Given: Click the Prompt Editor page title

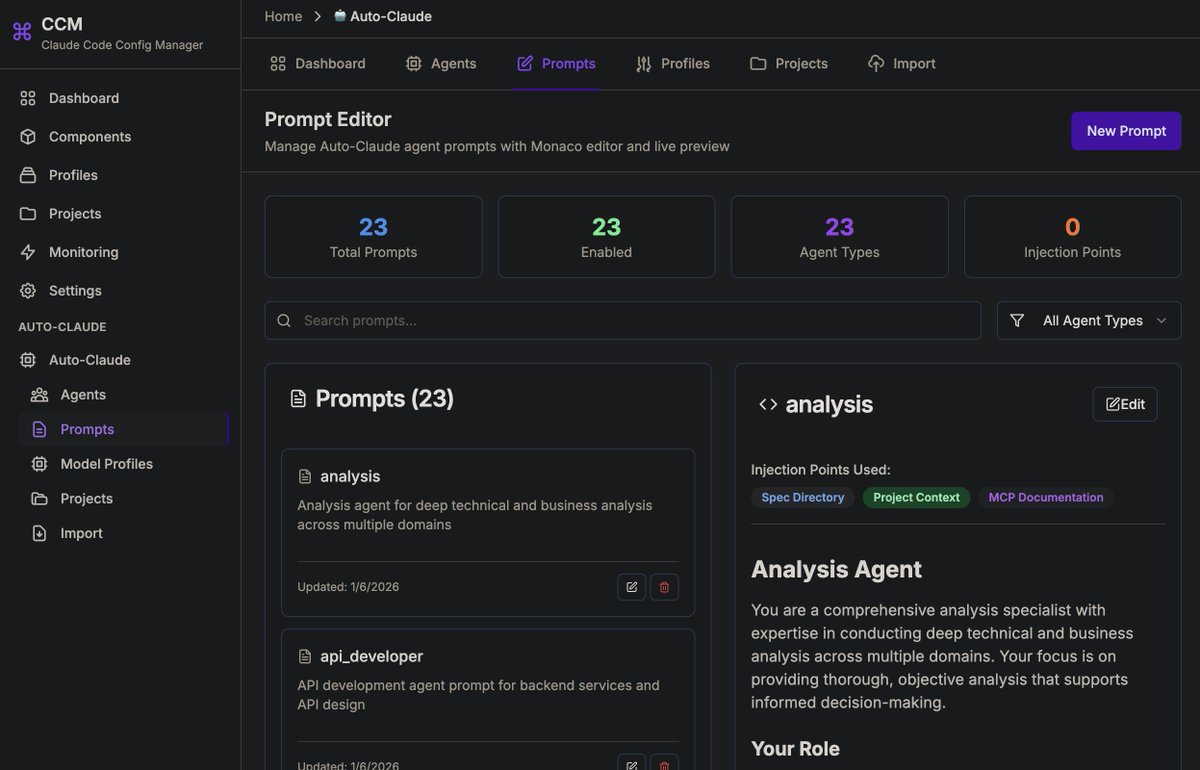Looking at the screenshot, I should pos(328,119).
